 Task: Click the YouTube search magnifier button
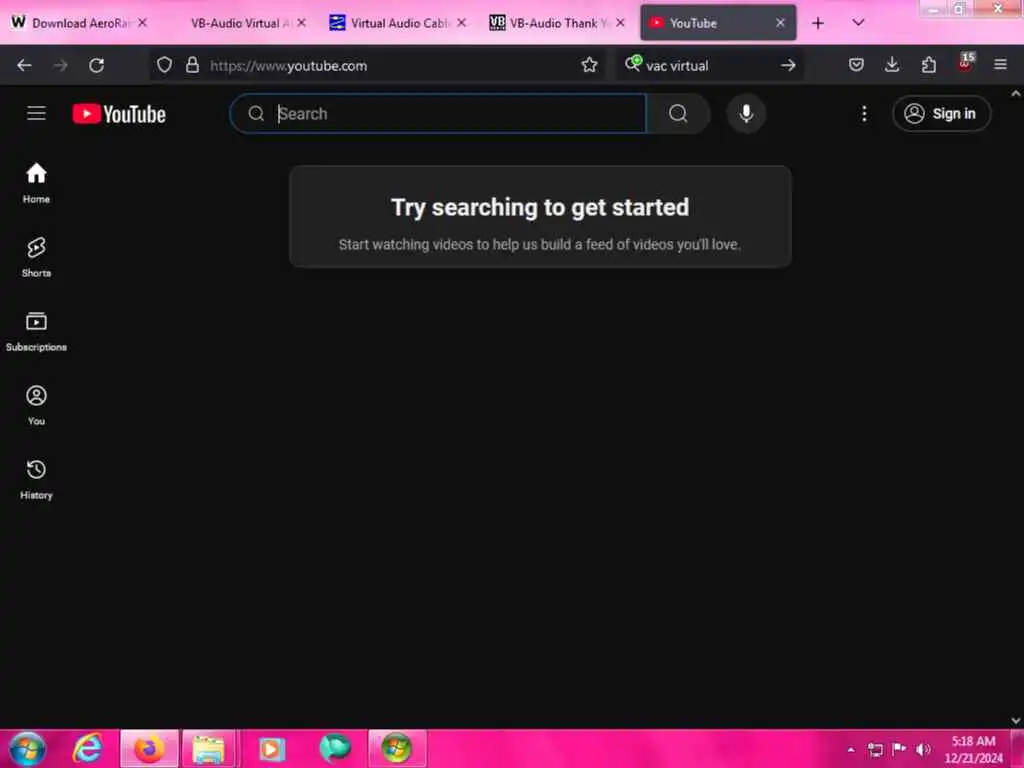678,114
